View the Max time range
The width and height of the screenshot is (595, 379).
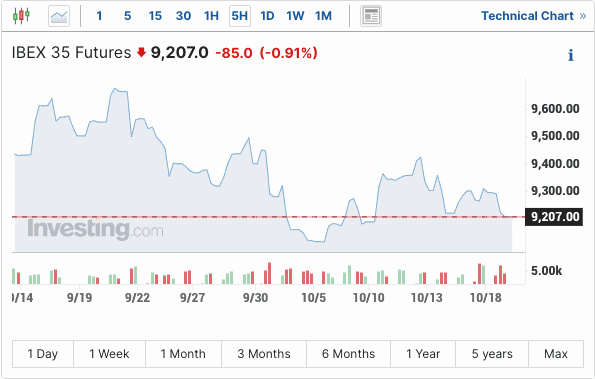click(x=556, y=354)
